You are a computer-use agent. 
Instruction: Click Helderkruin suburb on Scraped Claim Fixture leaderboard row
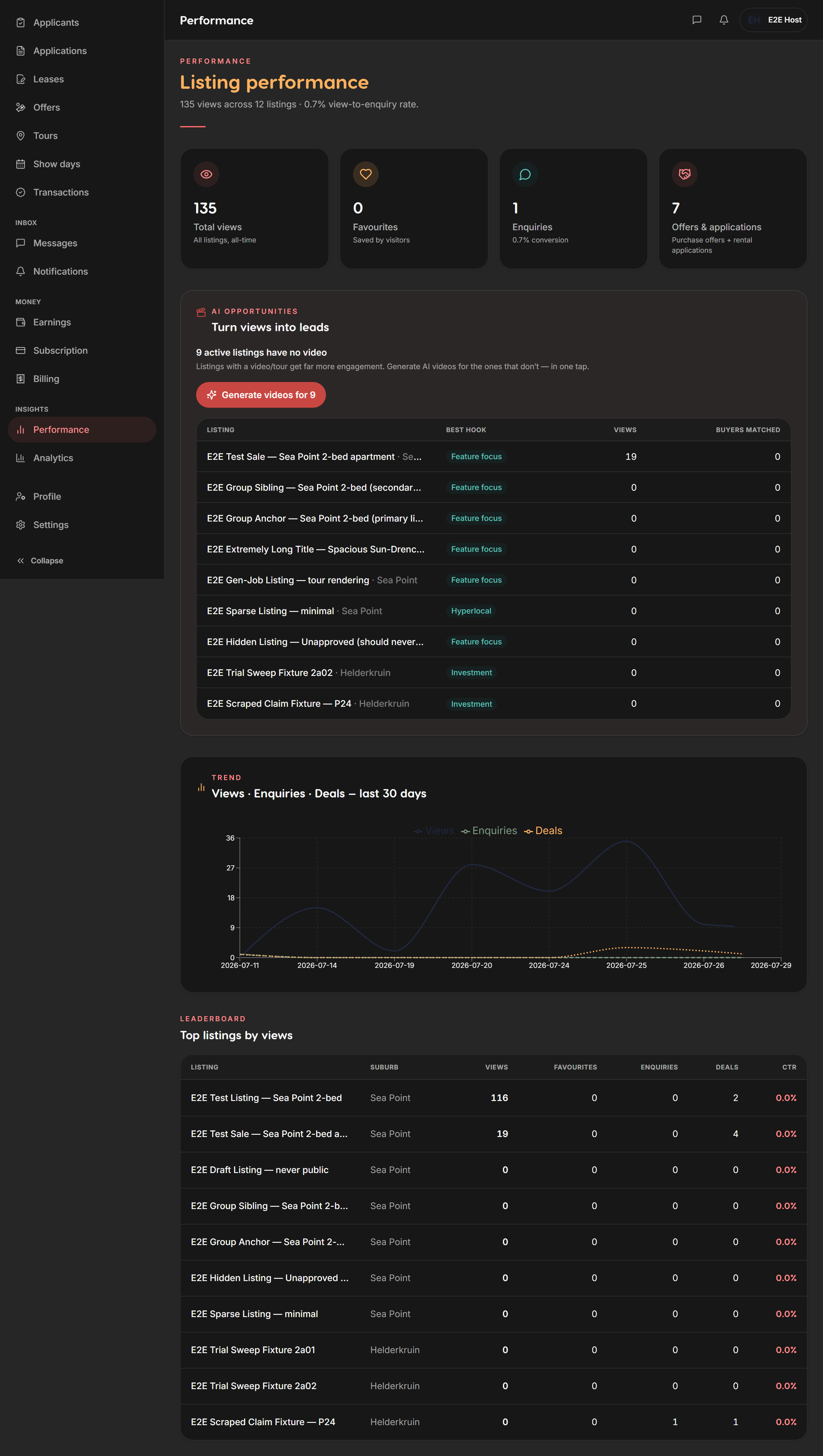click(394, 1422)
